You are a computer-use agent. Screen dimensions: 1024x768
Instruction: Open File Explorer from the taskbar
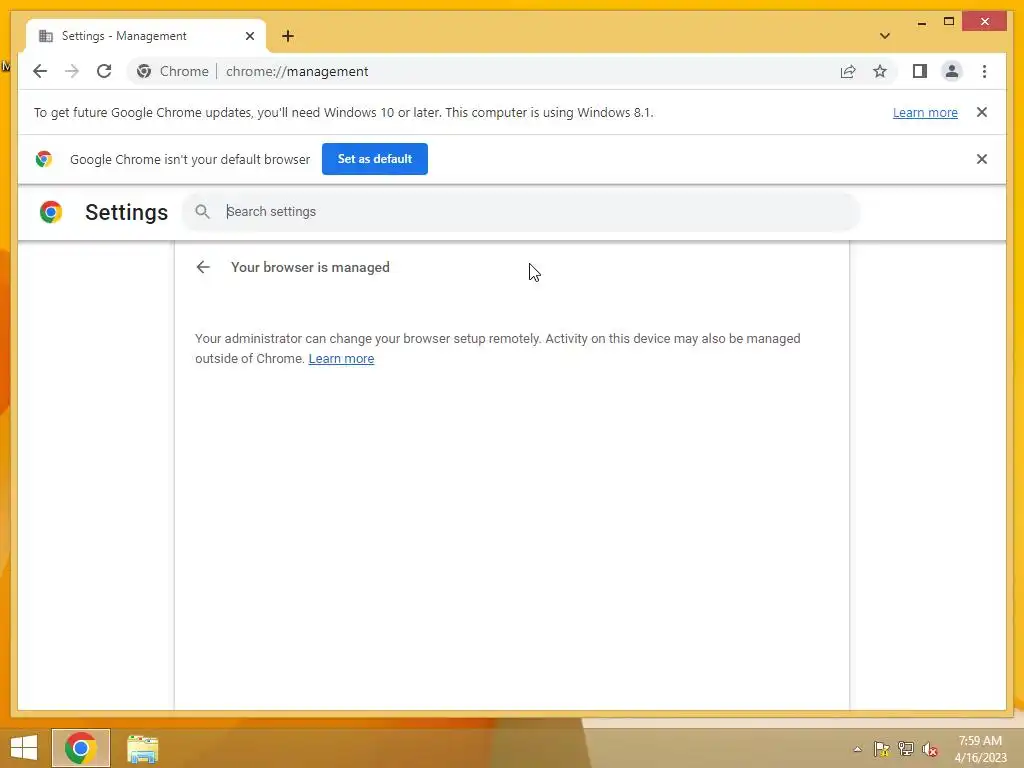coord(142,748)
